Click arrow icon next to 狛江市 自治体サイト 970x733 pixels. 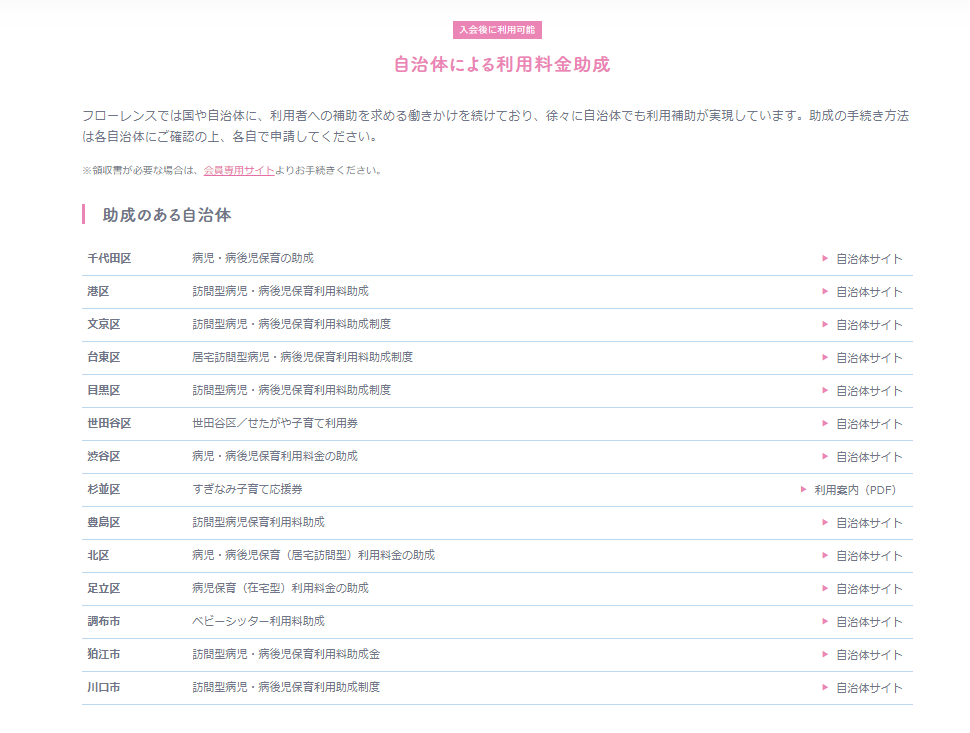pos(825,654)
